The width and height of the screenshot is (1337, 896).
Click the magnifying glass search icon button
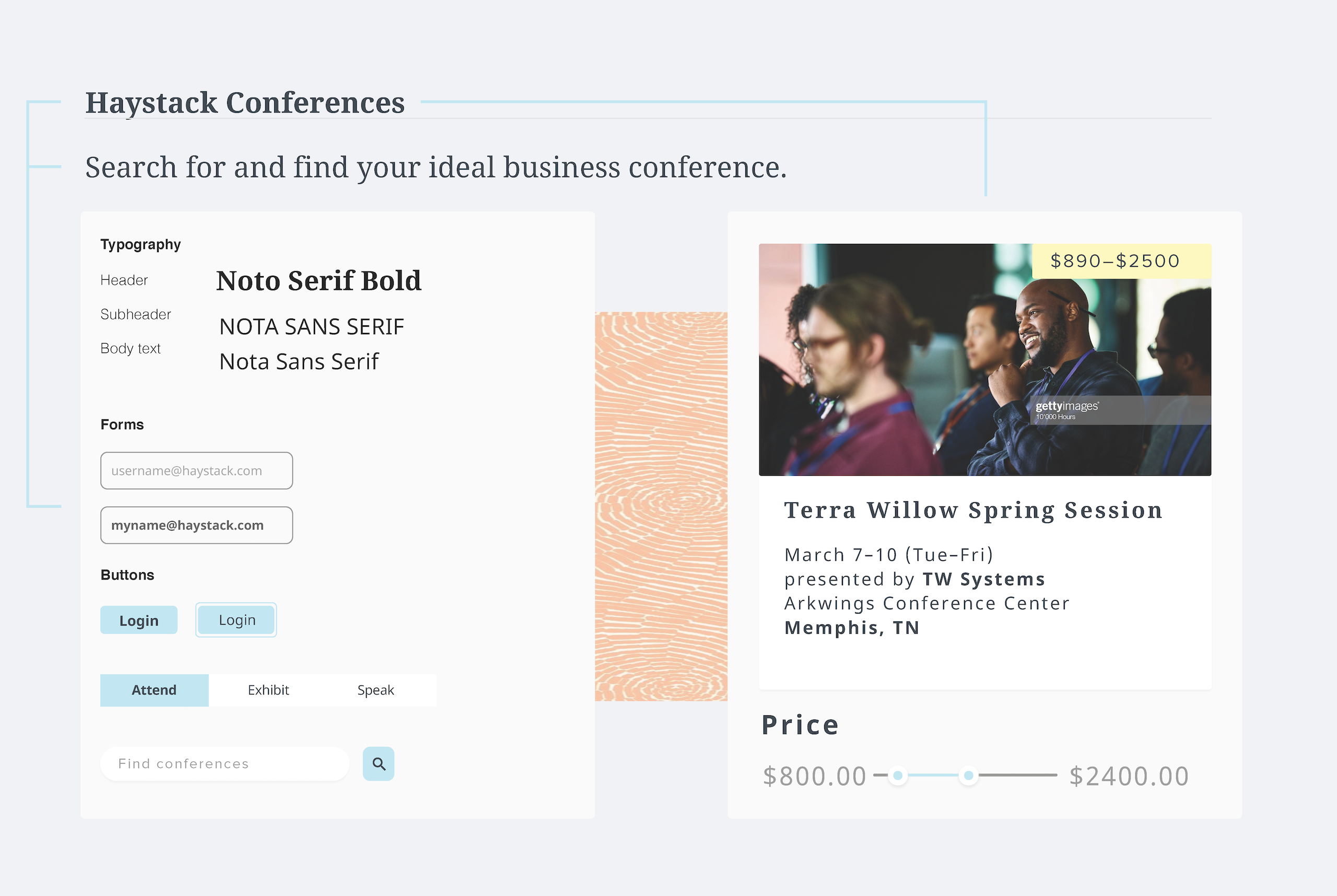[379, 763]
